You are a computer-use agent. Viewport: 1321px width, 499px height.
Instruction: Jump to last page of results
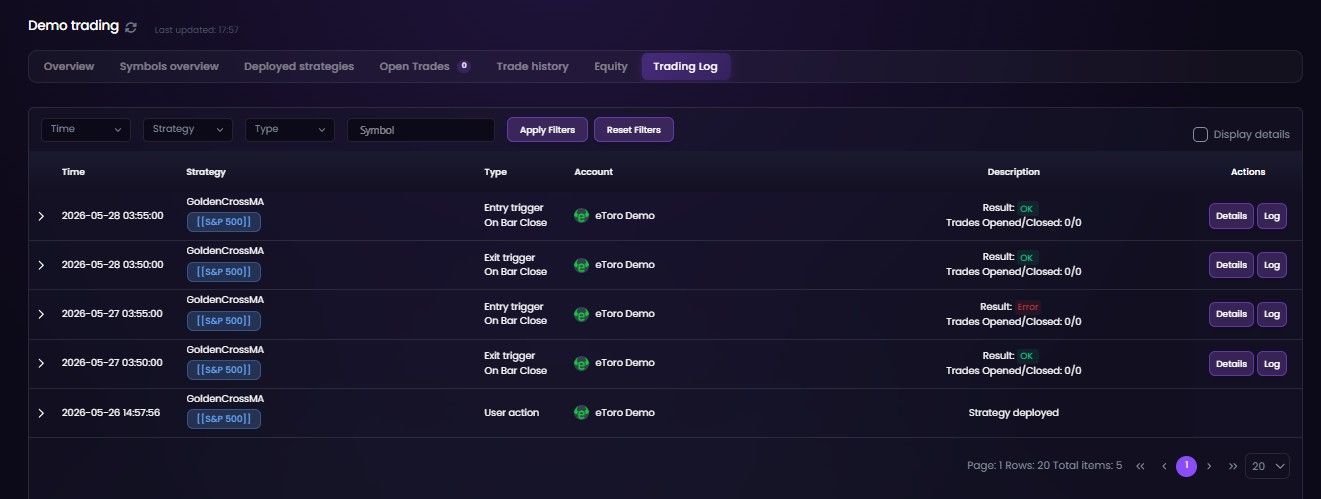pos(1233,466)
